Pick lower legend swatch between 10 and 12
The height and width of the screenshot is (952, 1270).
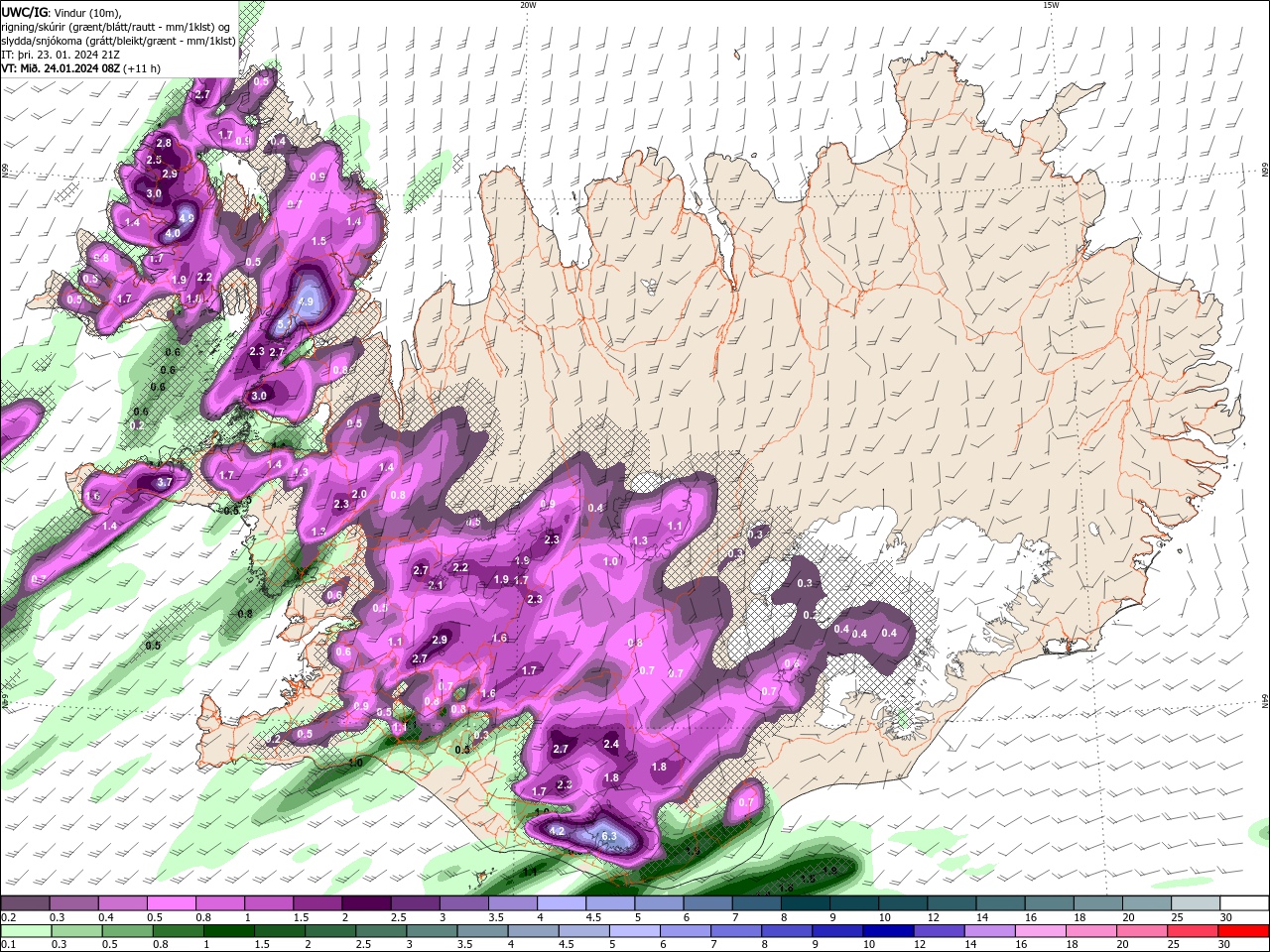pos(890,931)
